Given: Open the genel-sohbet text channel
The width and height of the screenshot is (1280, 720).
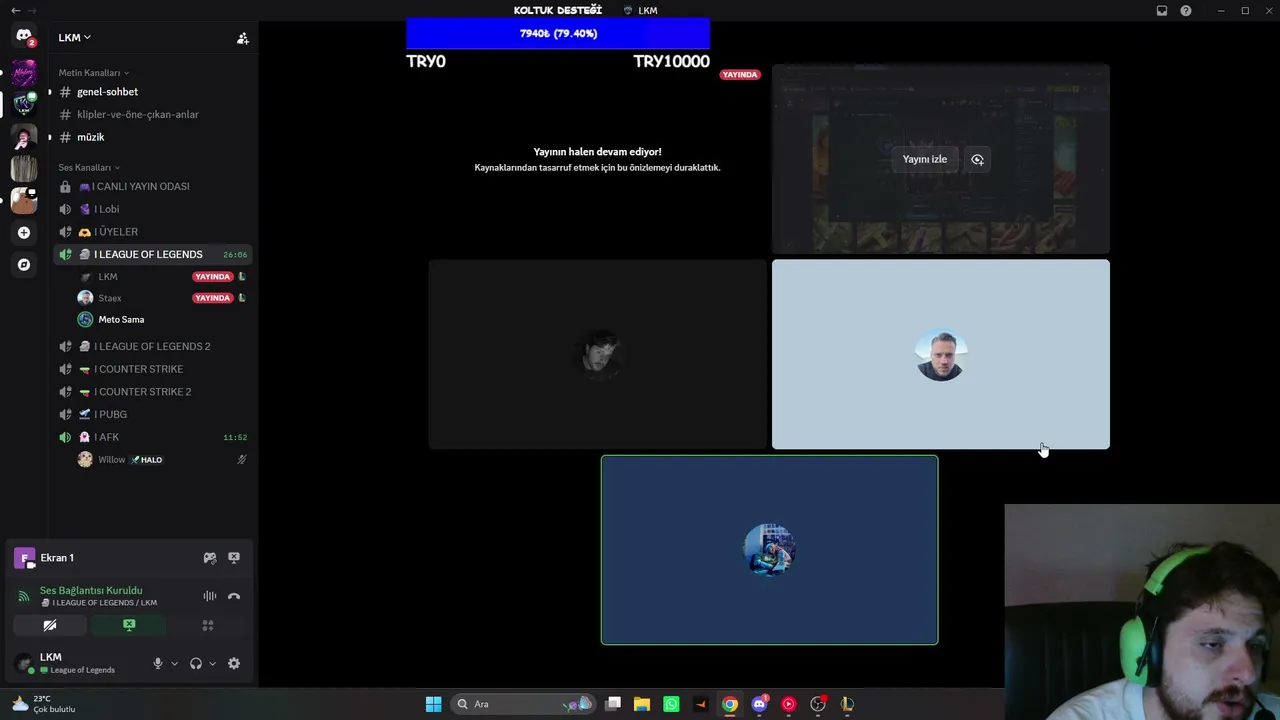Looking at the screenshot, I should point(153,92).
